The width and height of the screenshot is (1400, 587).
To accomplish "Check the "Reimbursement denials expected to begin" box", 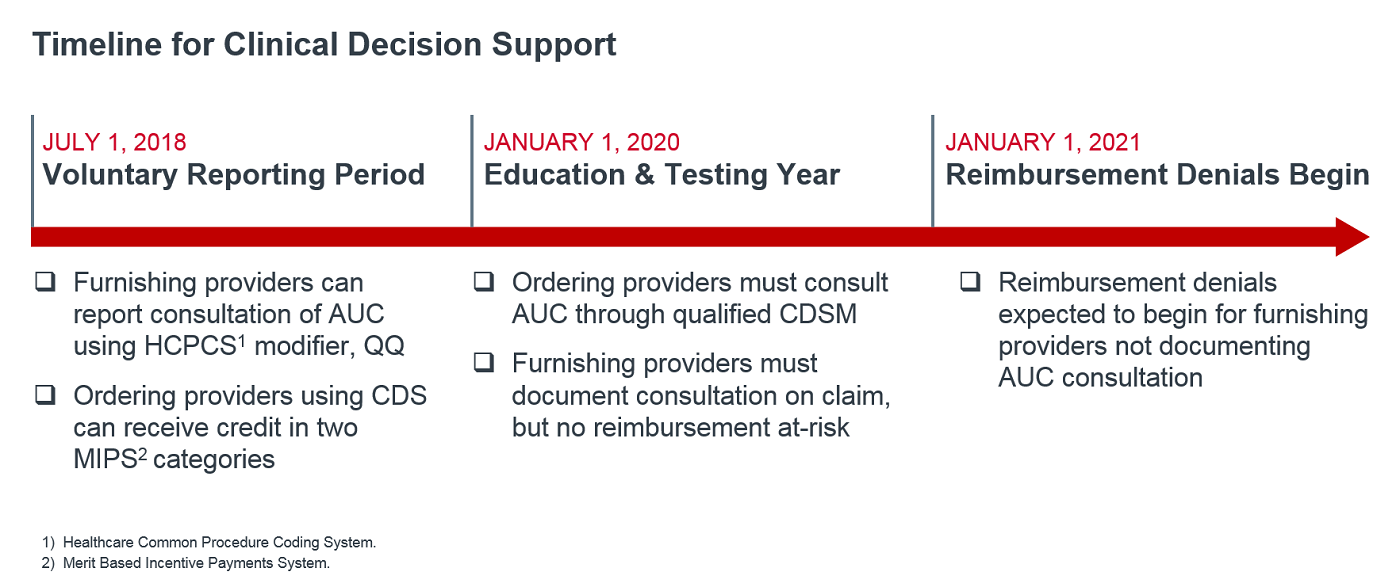I will 970,282.
